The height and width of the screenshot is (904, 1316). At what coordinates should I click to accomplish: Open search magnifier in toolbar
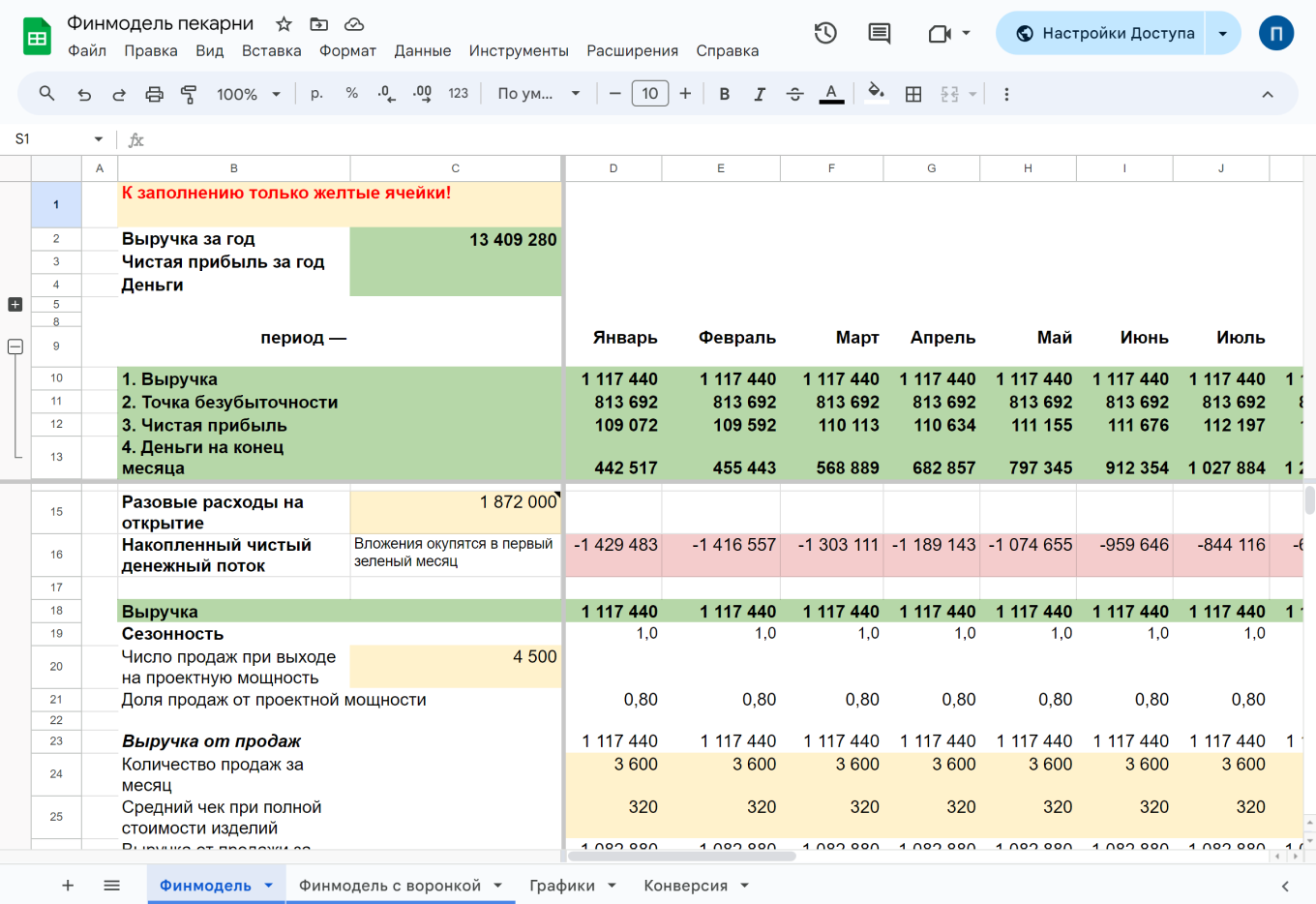(x=46, y=94)
